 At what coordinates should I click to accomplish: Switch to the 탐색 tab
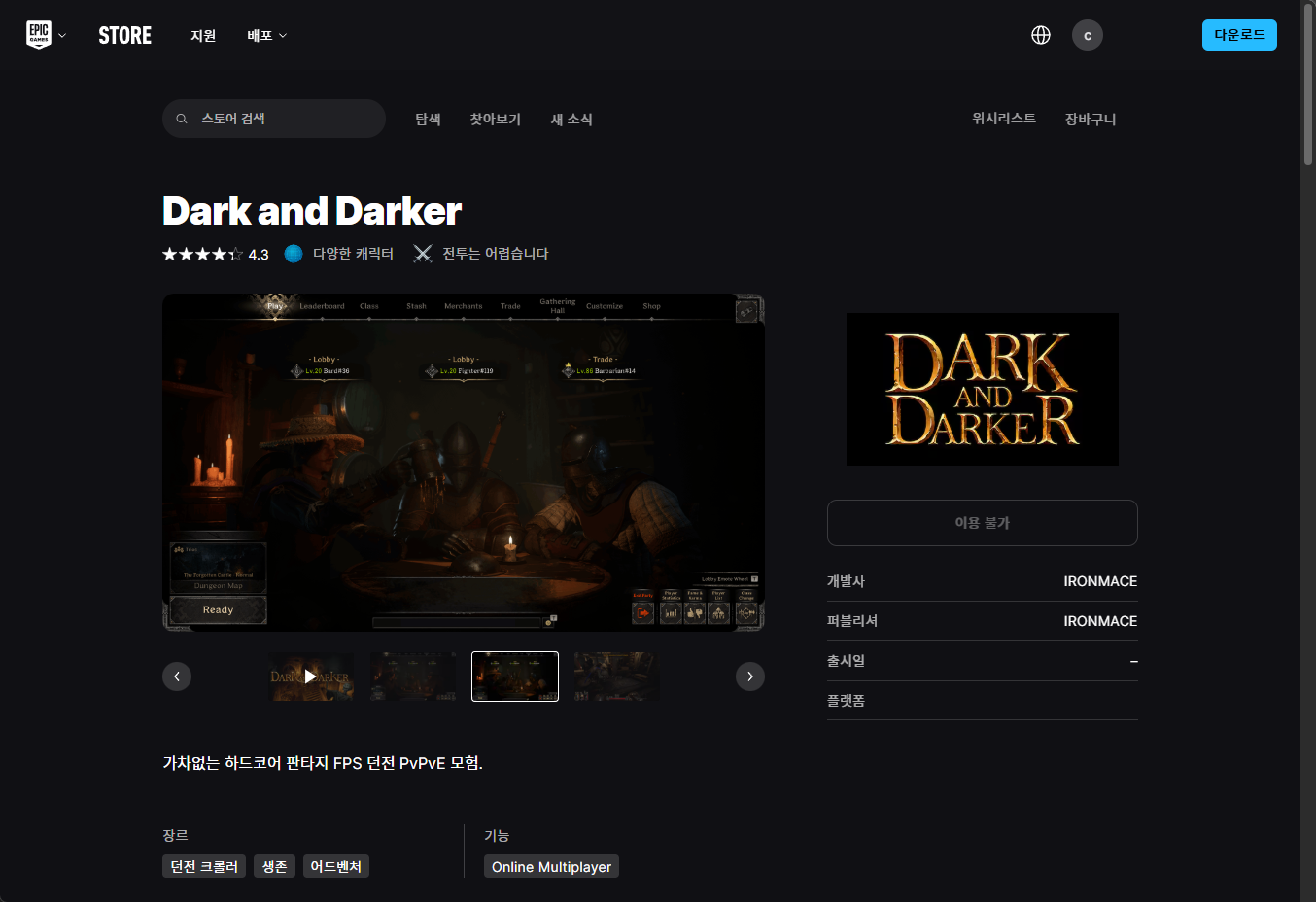point(429,119)
